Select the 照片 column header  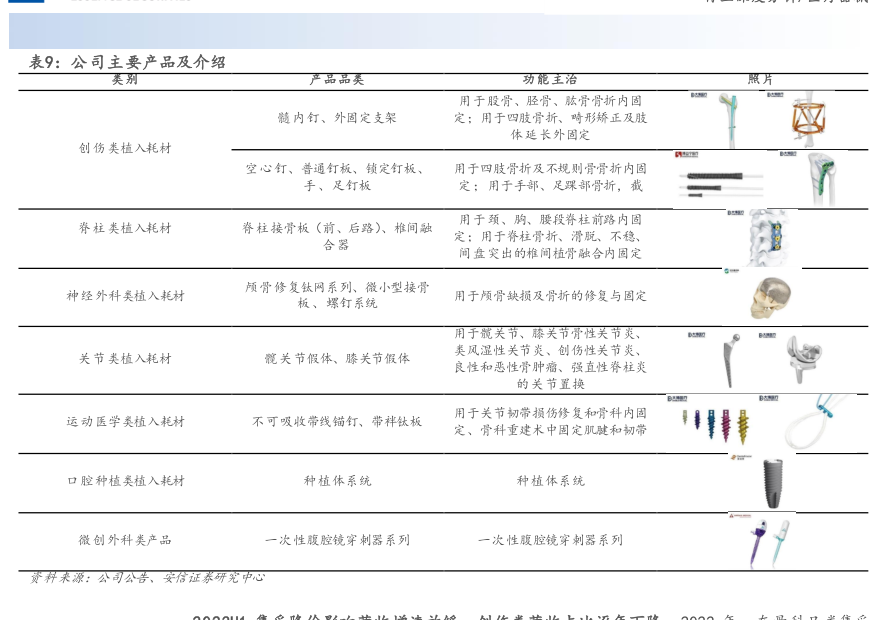[x=760, y=79]
